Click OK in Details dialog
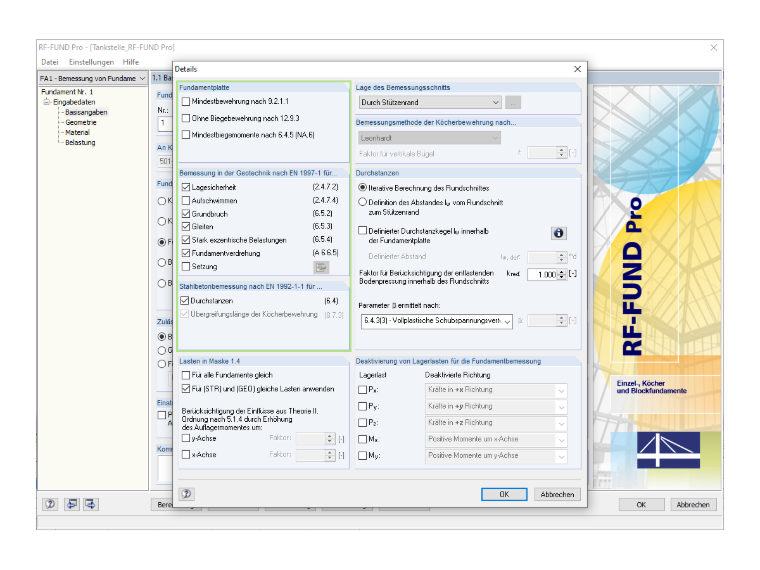 tap(504, 494)
